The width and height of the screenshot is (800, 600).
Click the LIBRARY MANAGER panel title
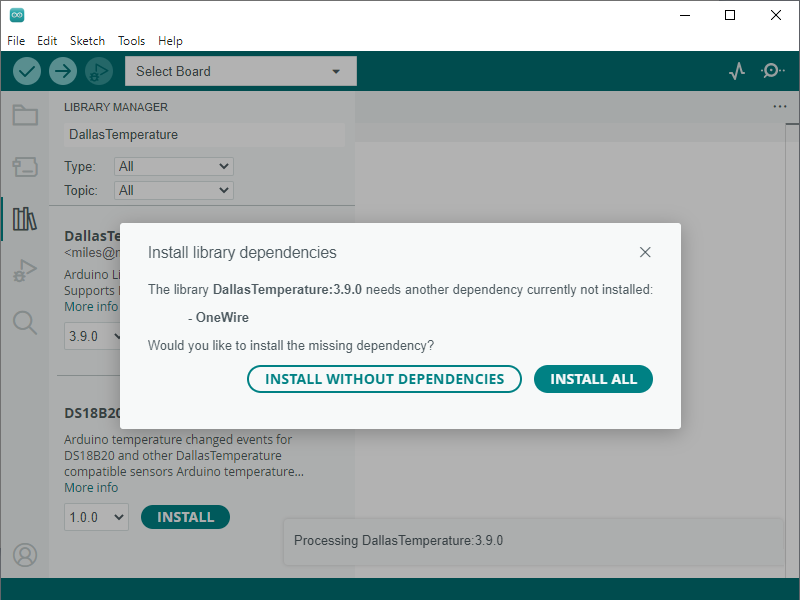[116, 107]
